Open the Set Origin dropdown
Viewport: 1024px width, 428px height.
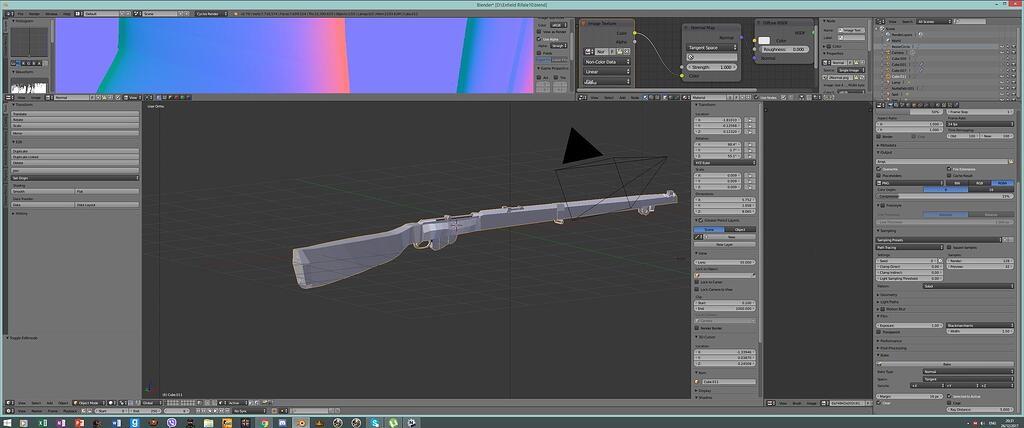point(75,178)
